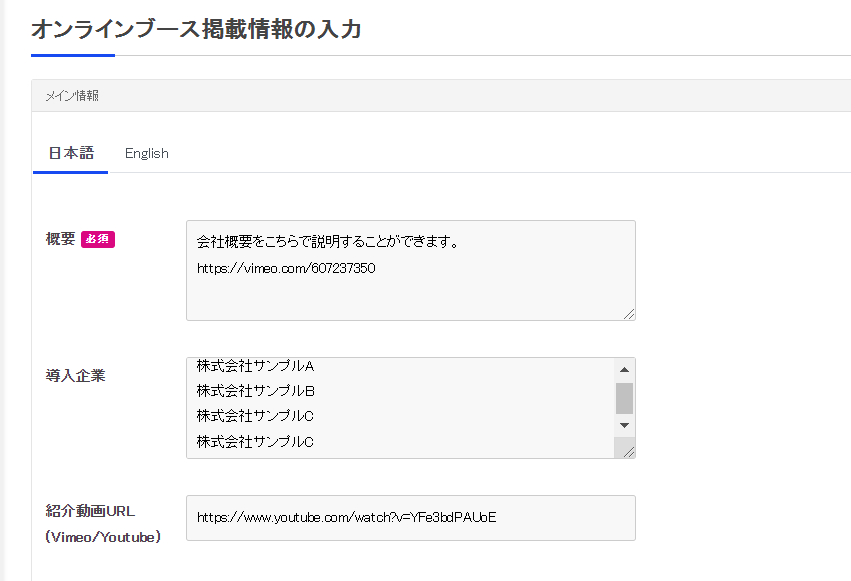Click the メイン情報 section header
The image size is (851, 581).
point(72,96)
